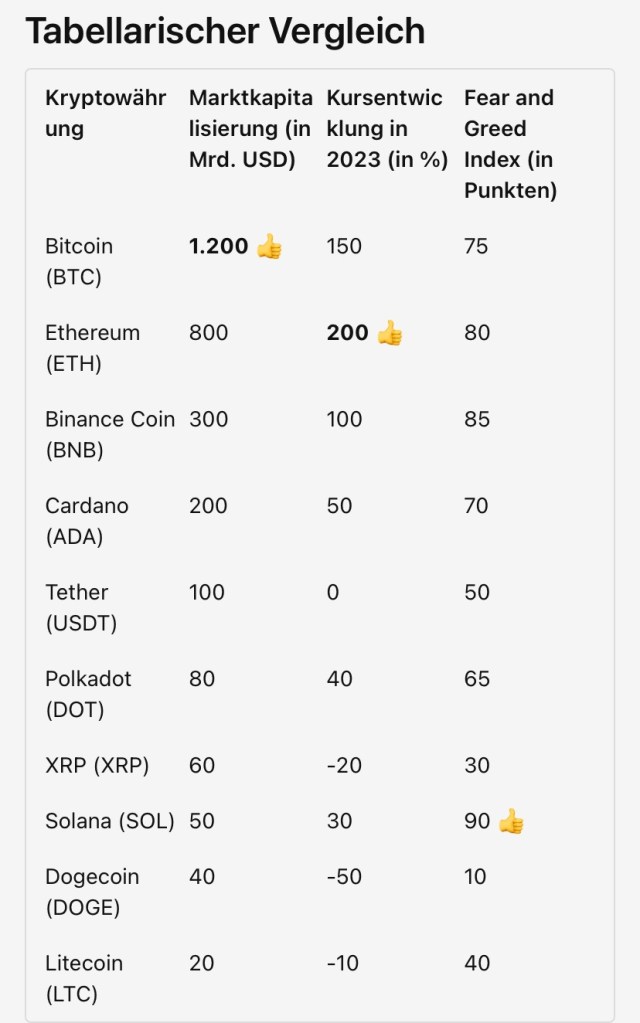Click the thumbs-up emoji beside Bitcoin's 1.200
640x1023 pixels.
[269, 246]
